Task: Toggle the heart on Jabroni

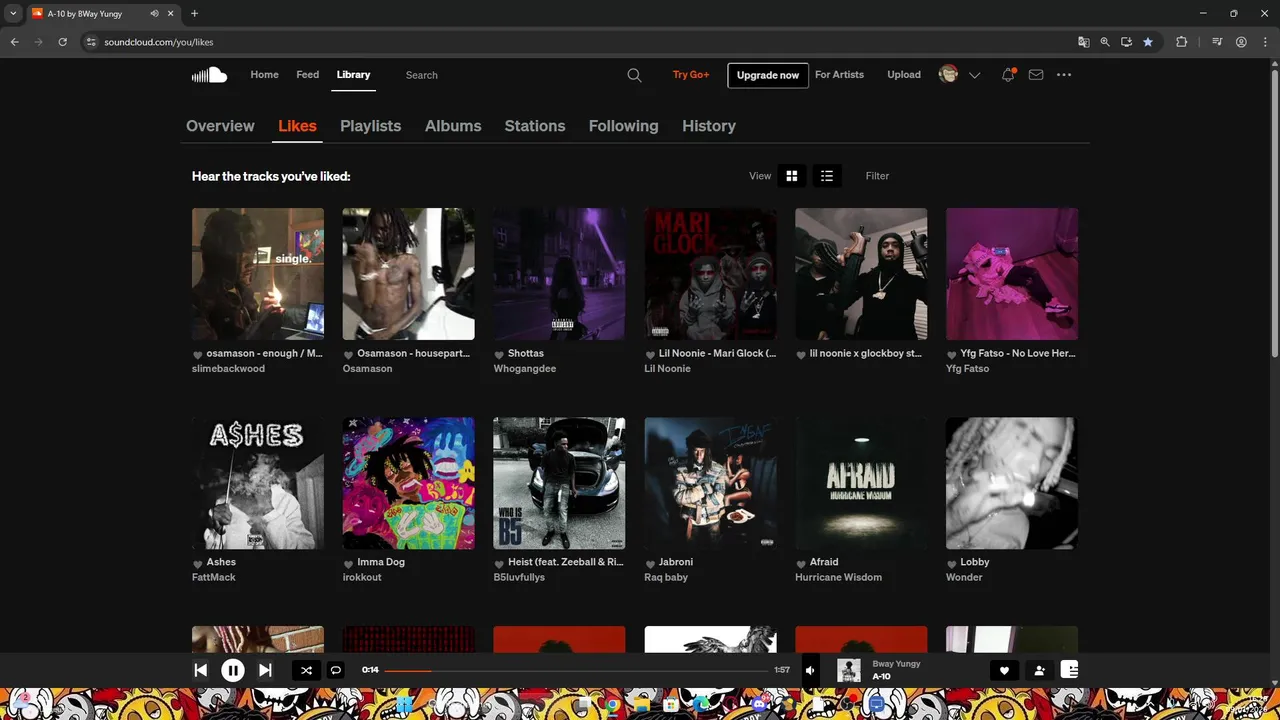Action: (x=649, y=563)
